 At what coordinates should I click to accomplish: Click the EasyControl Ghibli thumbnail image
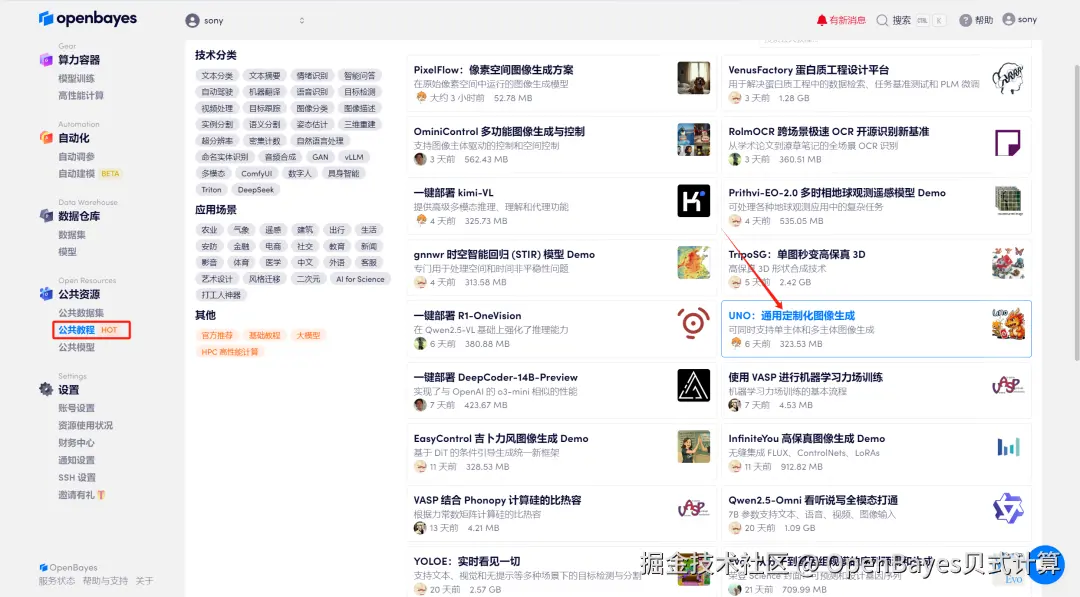click(x=693, y=446)
